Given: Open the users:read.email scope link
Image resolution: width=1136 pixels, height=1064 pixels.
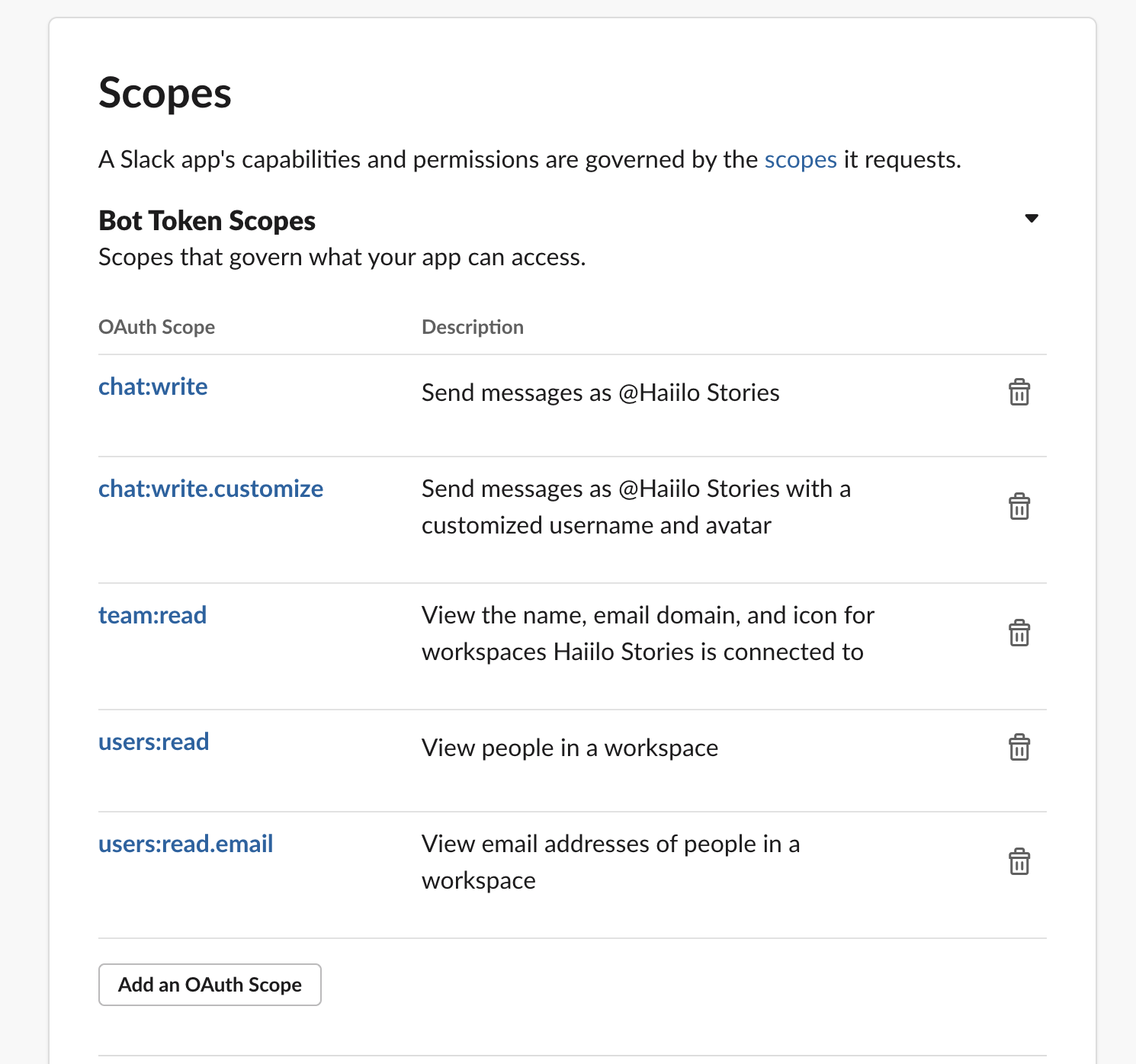Looking at the screenshot, I should (185, 844).
